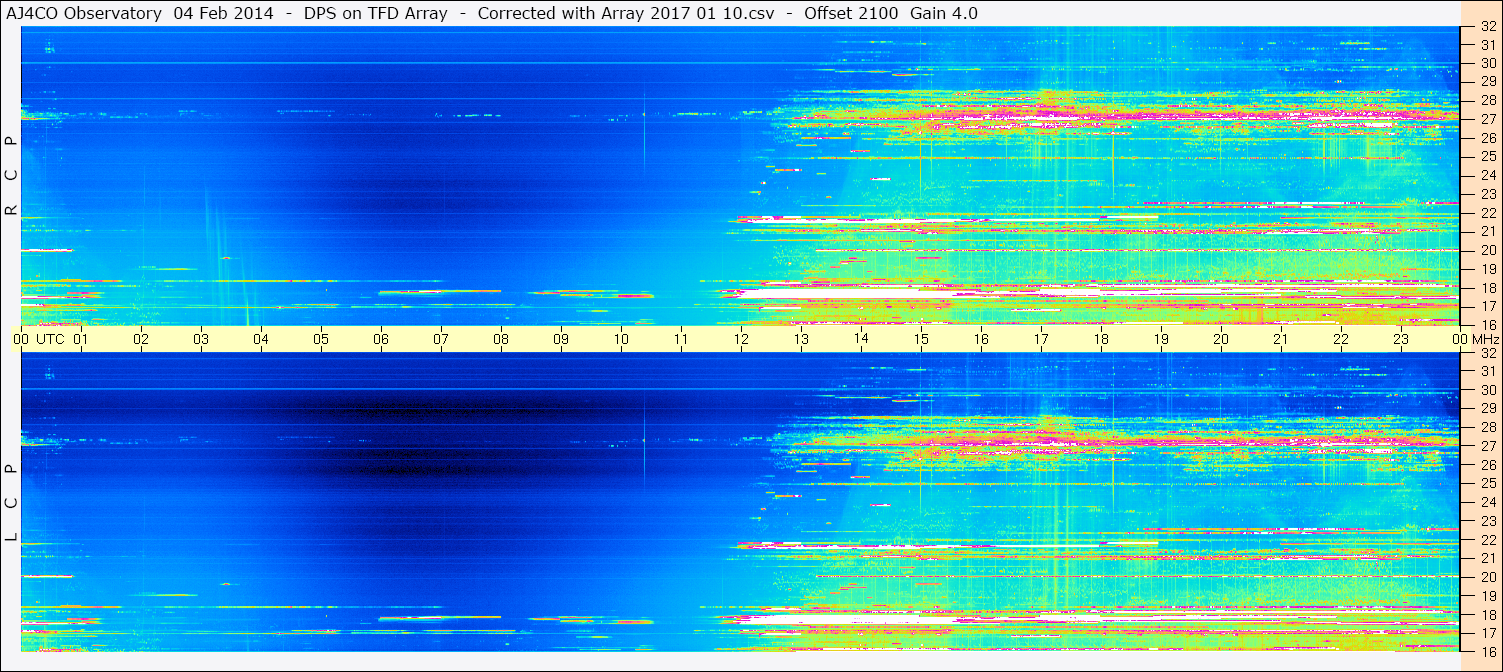The height and width of the screenshot is (672, 1503).
Task: Click the 16 MHz tick label of the RCP plot
Action: pyautogui.click(x=1487, y=325)
